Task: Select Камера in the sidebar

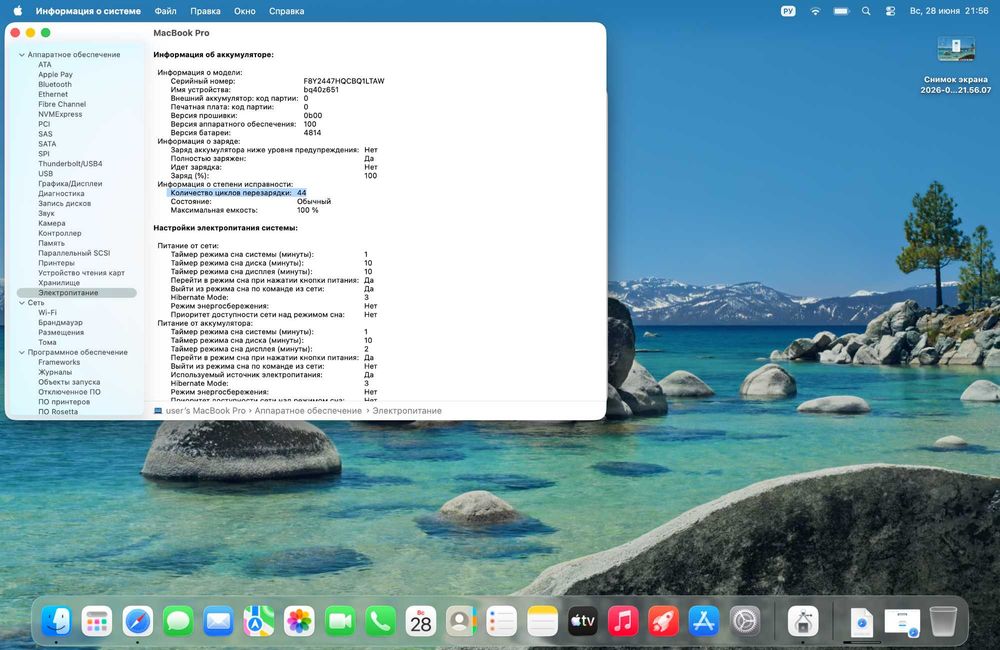Action: pyautogui.click(x=52, y=223)
